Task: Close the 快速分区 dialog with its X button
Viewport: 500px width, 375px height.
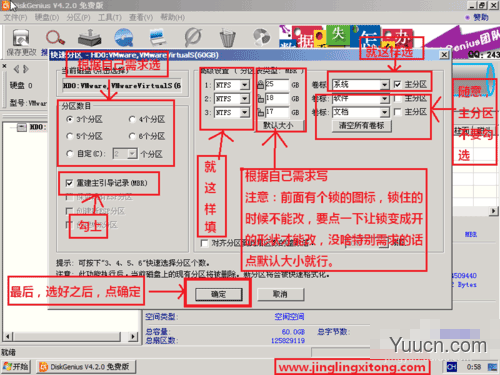Action: [444, 55]
